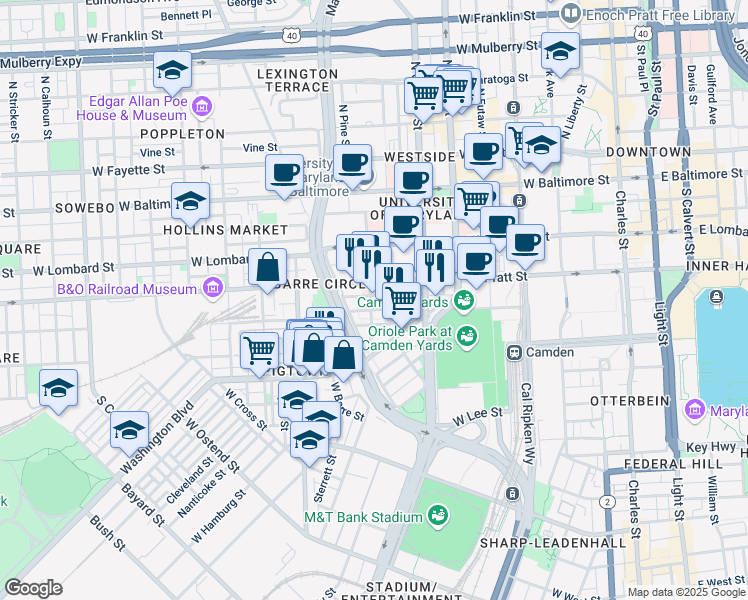Click the Route 2 shield near Federal Hill
The image size is (748, 600).
point(607,502)
